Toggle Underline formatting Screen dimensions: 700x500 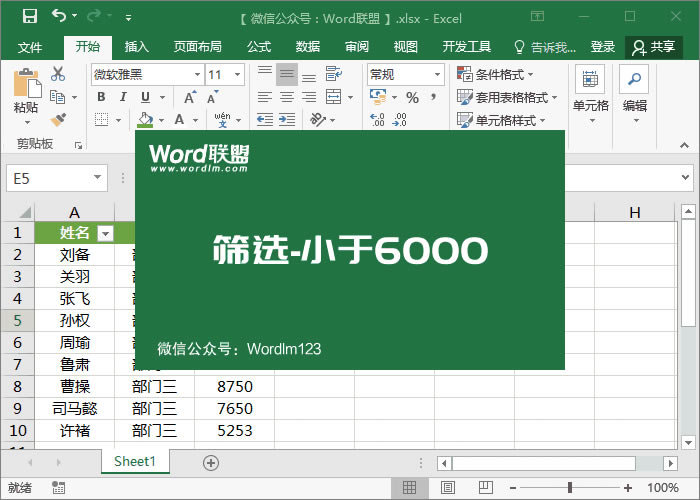point(146,97)
